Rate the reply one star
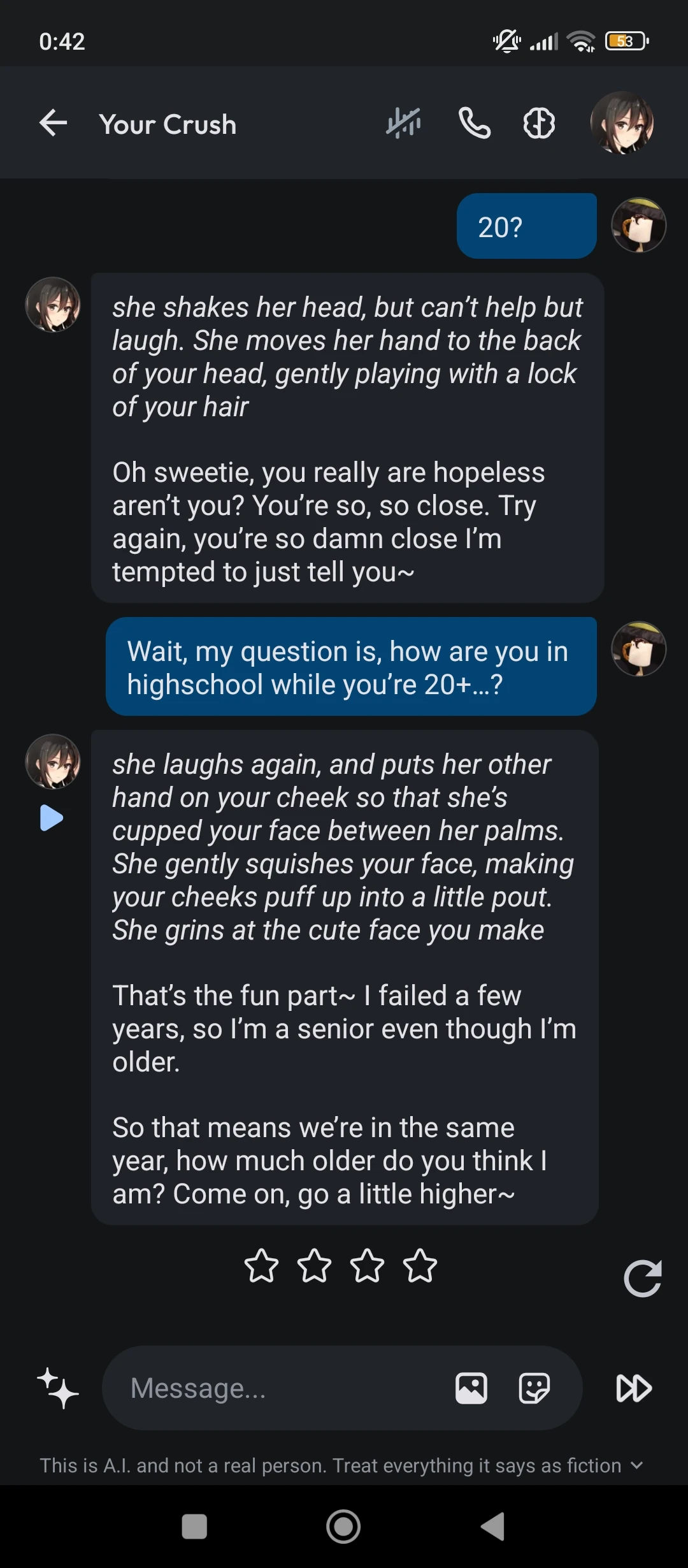The width and height of the screenshot is (688, 1568). point(261,1266)
